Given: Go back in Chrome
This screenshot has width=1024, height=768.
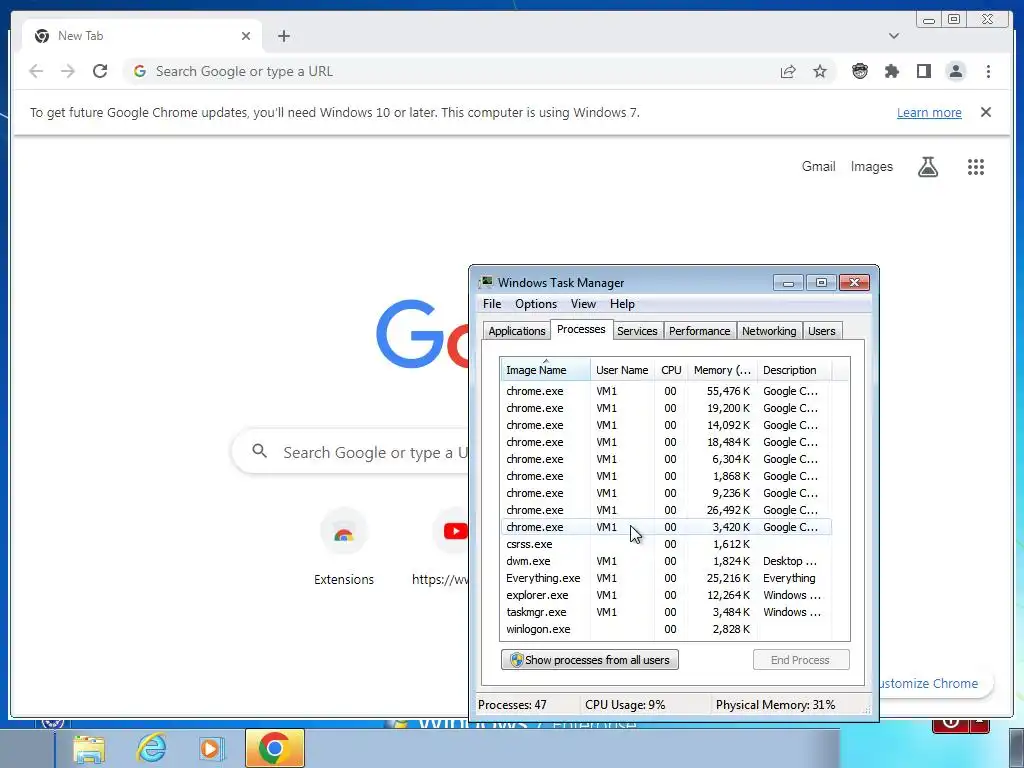Looking at the screenshot, I should point(36,71).
